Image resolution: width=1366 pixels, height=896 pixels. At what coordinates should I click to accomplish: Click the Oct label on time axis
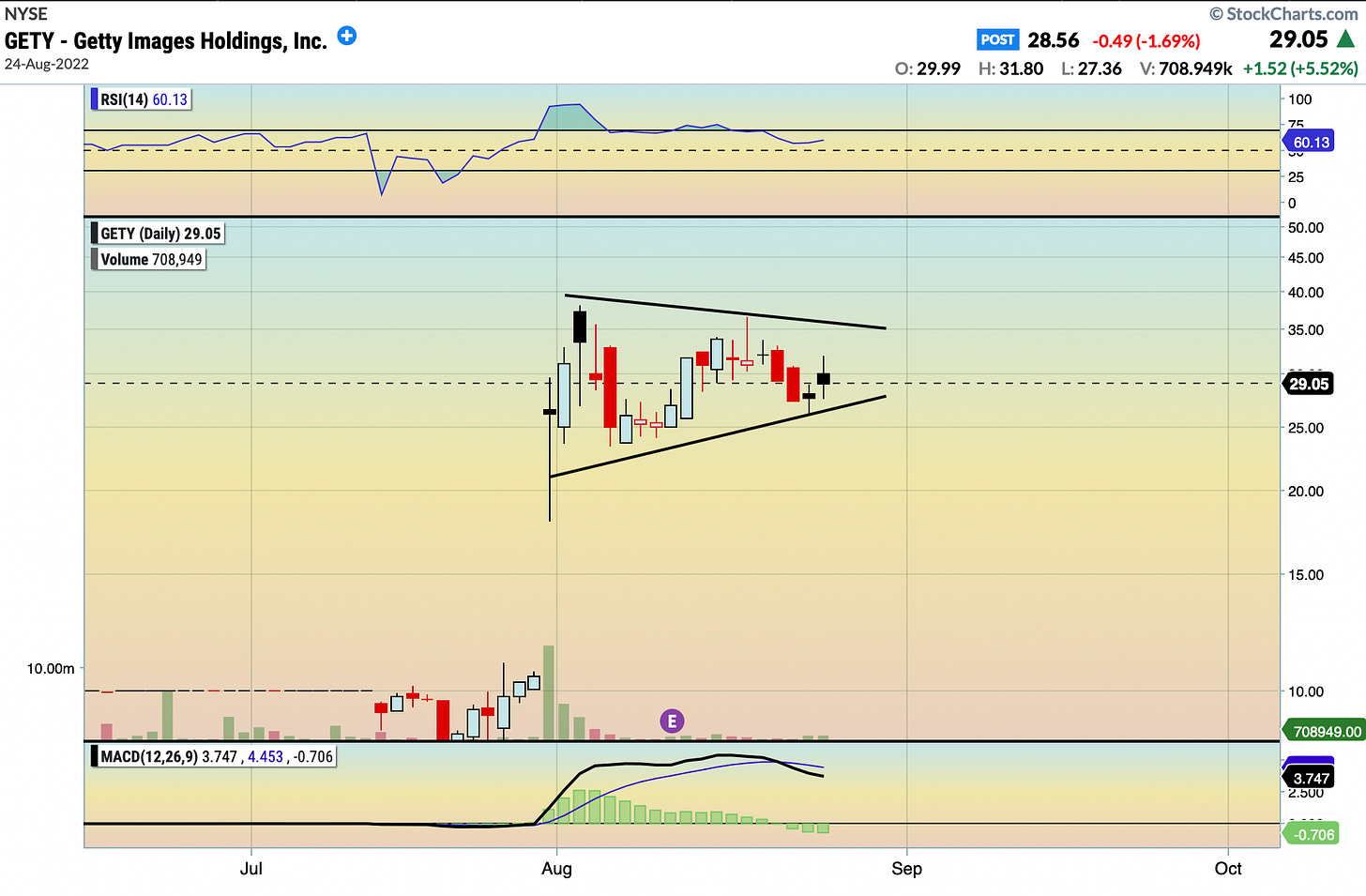[1228, 868]
